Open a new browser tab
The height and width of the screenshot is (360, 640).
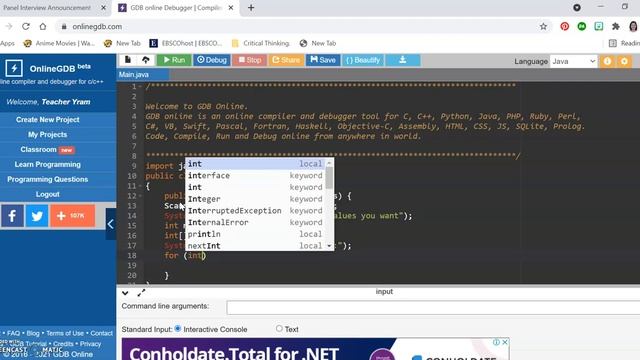251,8
